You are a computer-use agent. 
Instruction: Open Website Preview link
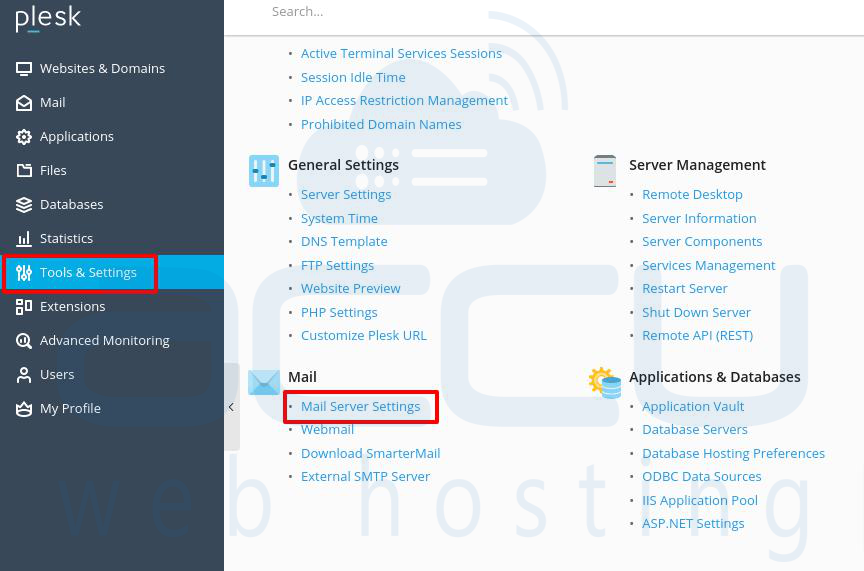pyautogui.click(x=350, y=289)
